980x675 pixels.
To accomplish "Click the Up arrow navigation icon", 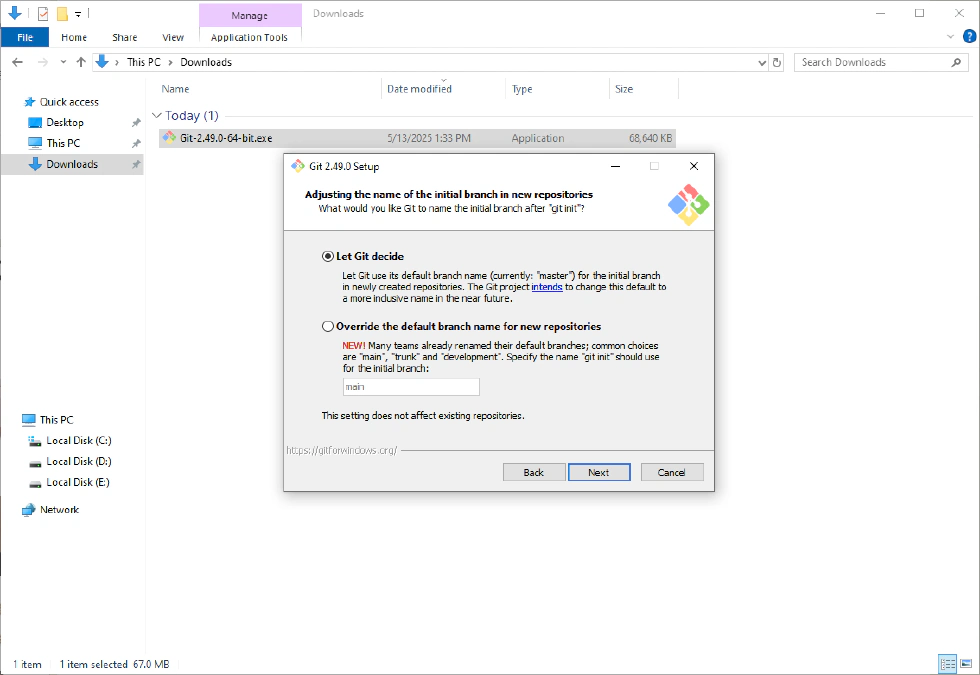I will 81,62.
